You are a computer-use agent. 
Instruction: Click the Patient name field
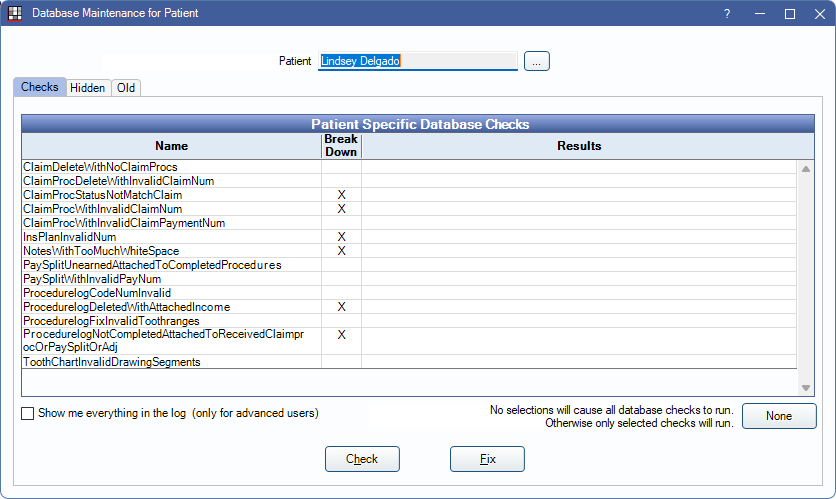(x=418, y=62)
